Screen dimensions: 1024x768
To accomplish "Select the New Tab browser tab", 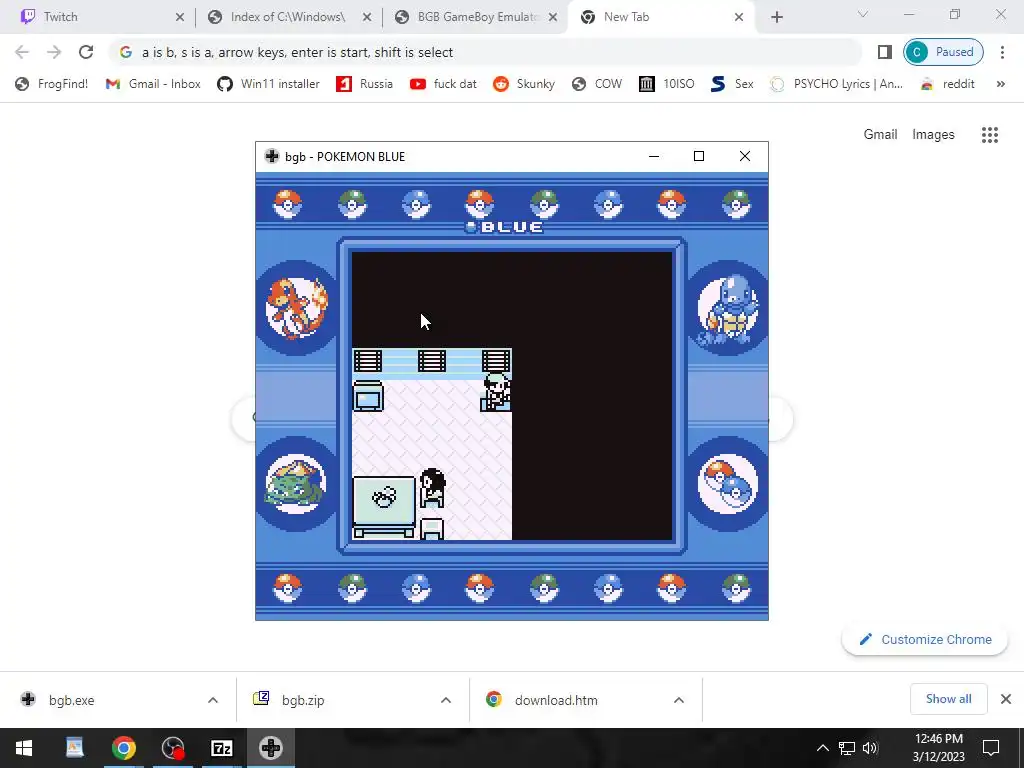I will pos(660,17).
